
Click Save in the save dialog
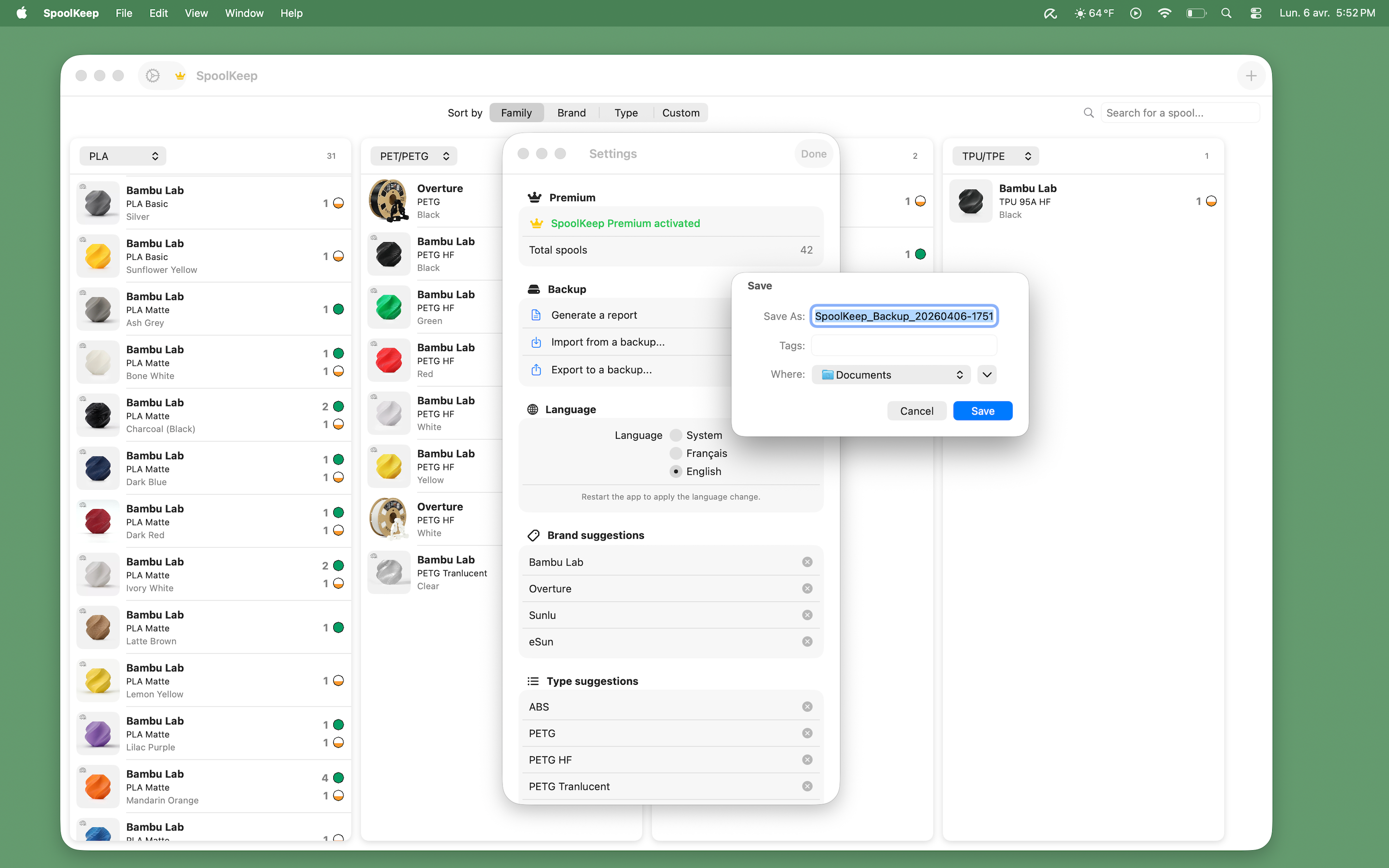[982, 411]
